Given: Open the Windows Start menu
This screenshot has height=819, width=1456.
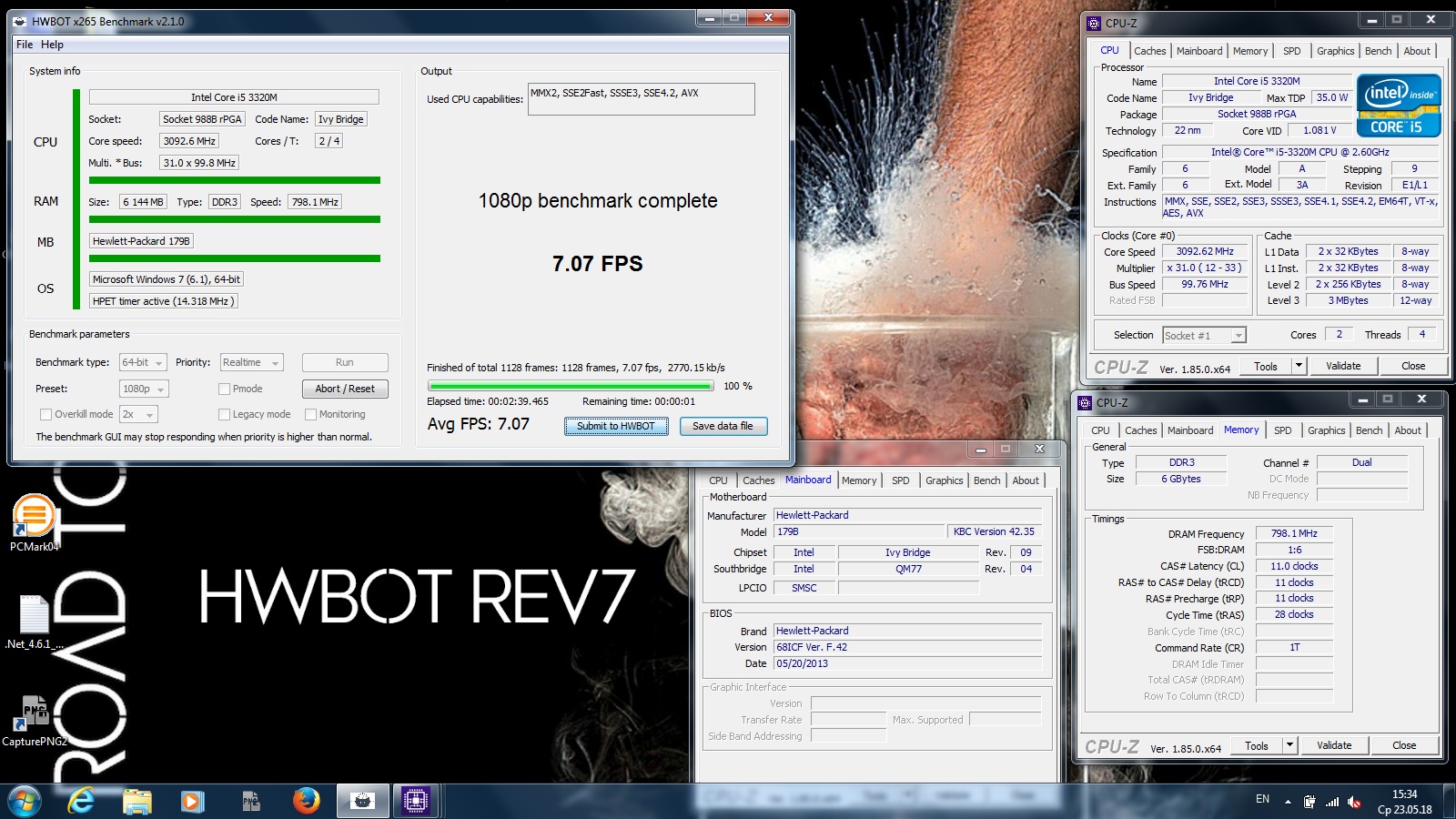Looking at the screenshot, I should click(25, 801).
